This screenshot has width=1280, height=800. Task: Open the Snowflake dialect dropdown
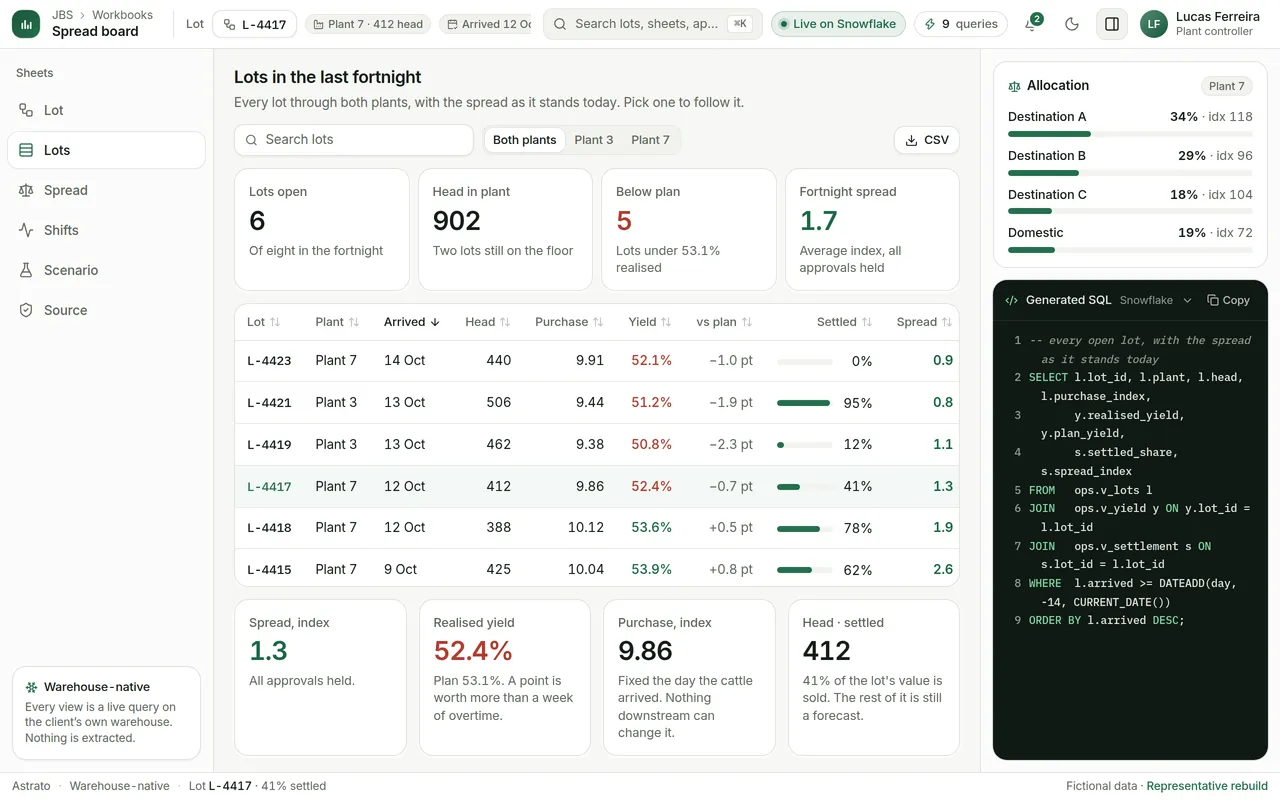1155,300
